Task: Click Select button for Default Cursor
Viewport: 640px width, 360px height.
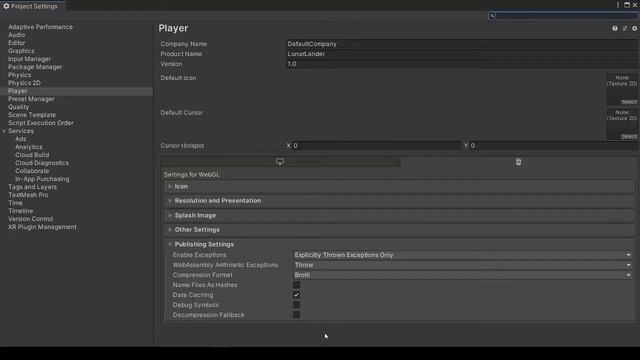Action: pyautogui.click(x=629, y=136)
